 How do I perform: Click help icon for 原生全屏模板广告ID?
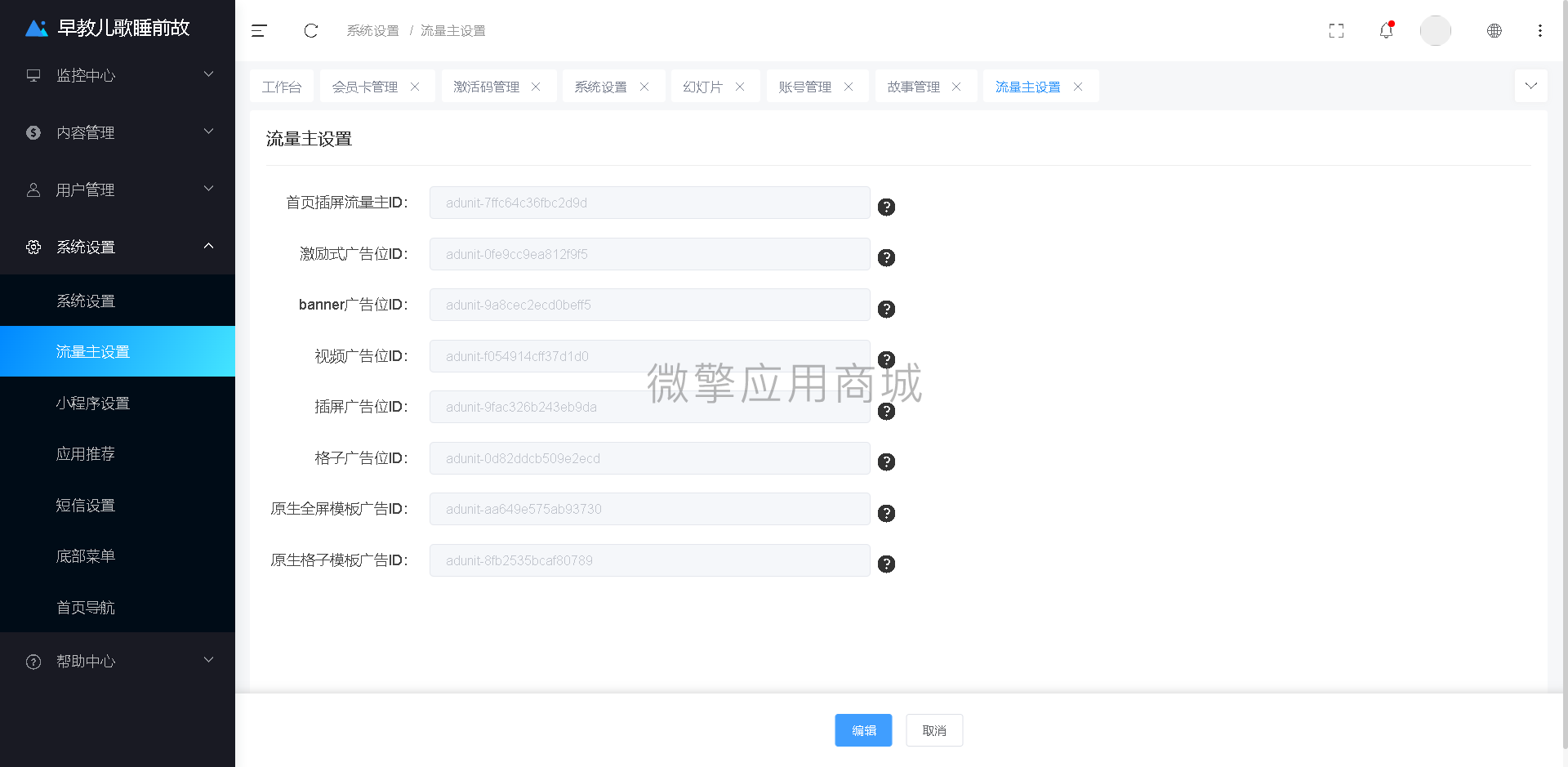click(886, 513)
